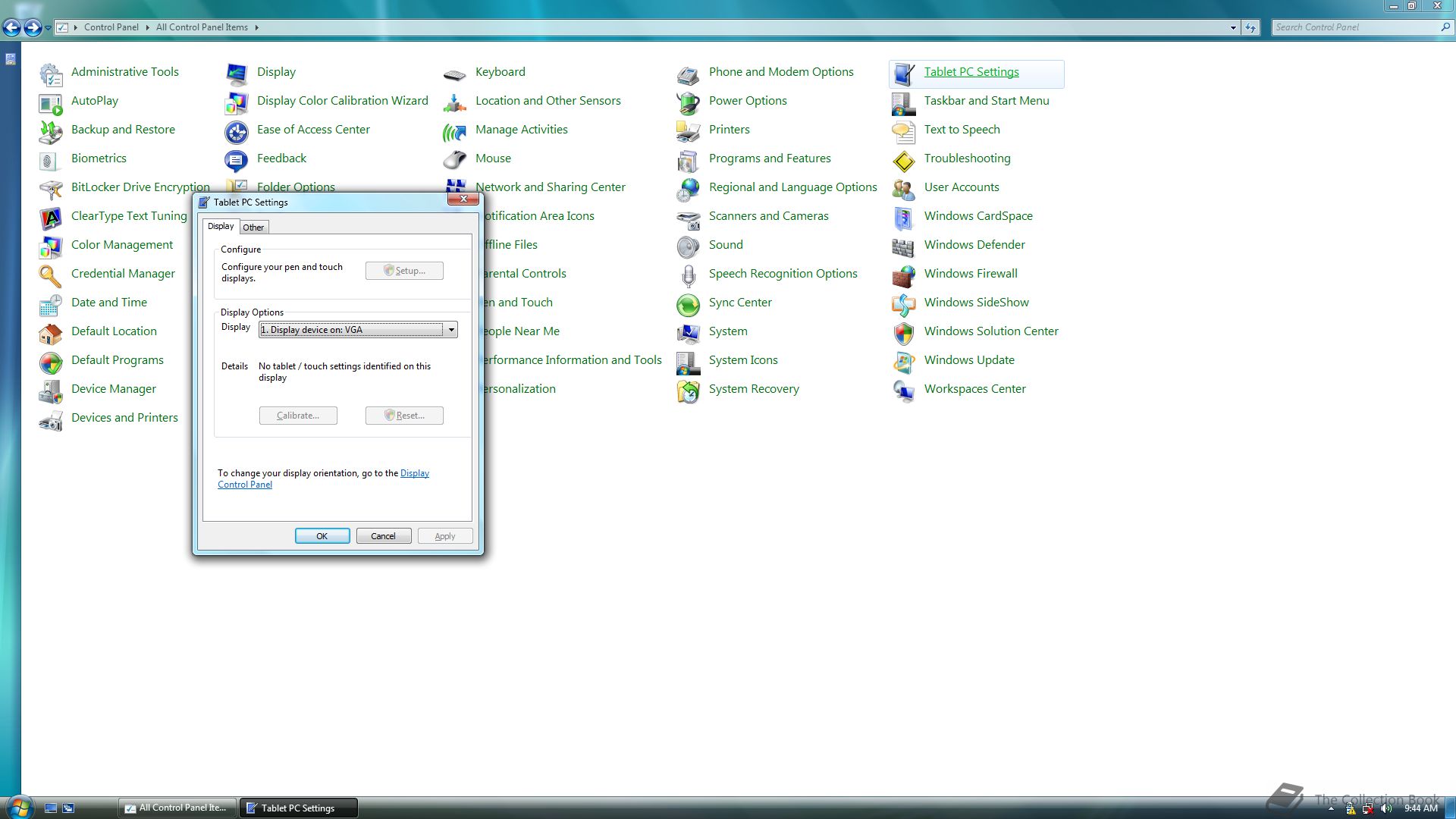Expand the Control Panel breadcrumb arrow
This screenshot has width=1456, height=819.
tap(147, 27)
